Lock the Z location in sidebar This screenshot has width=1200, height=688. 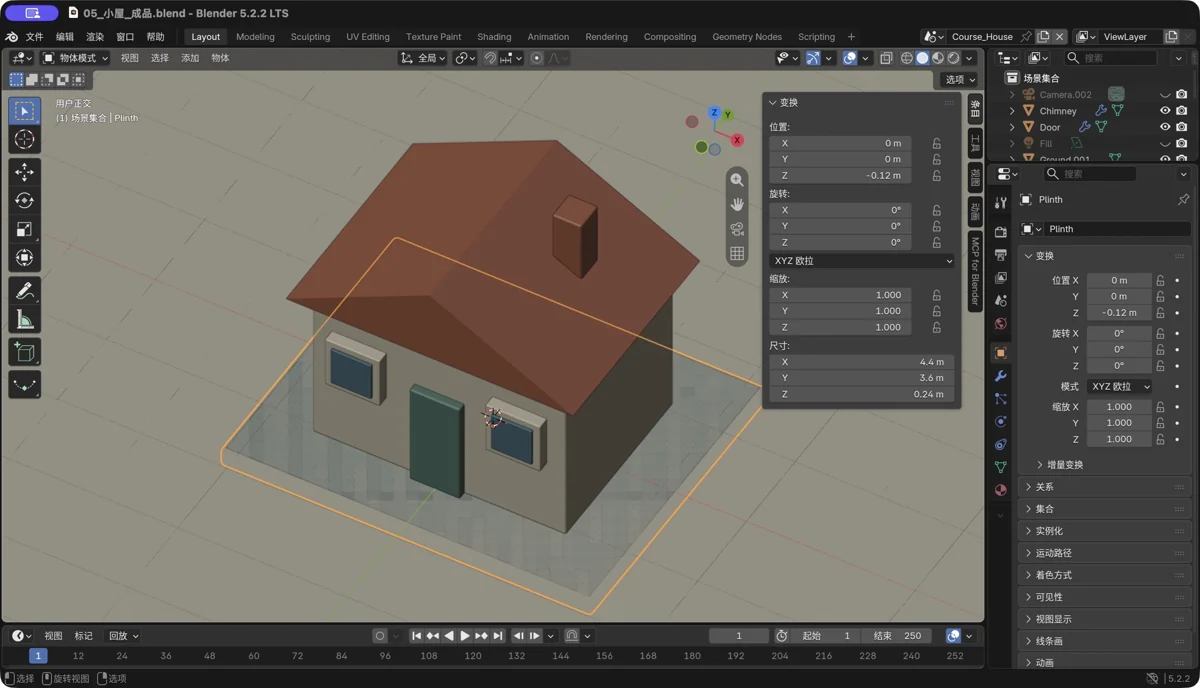tap(937, 175)
